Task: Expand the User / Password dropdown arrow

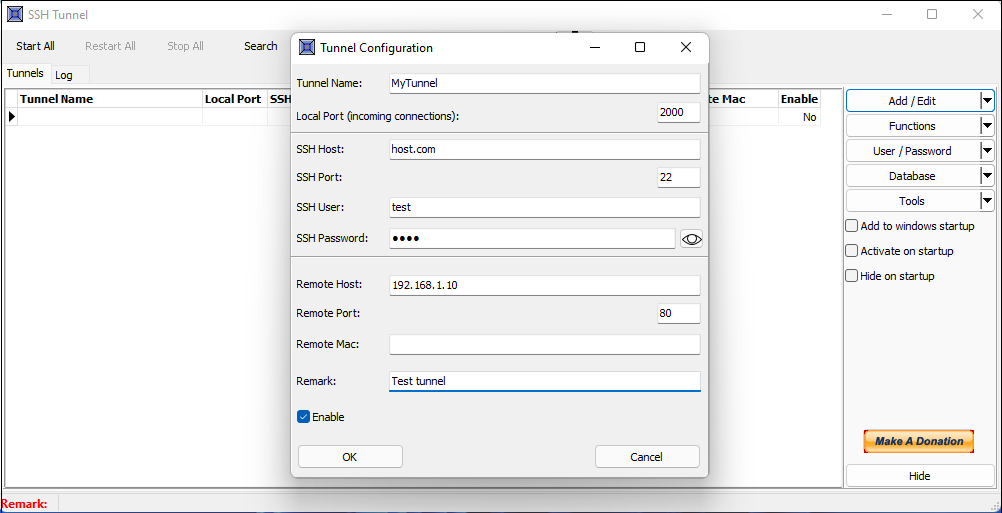Action: tap(987, 151)
